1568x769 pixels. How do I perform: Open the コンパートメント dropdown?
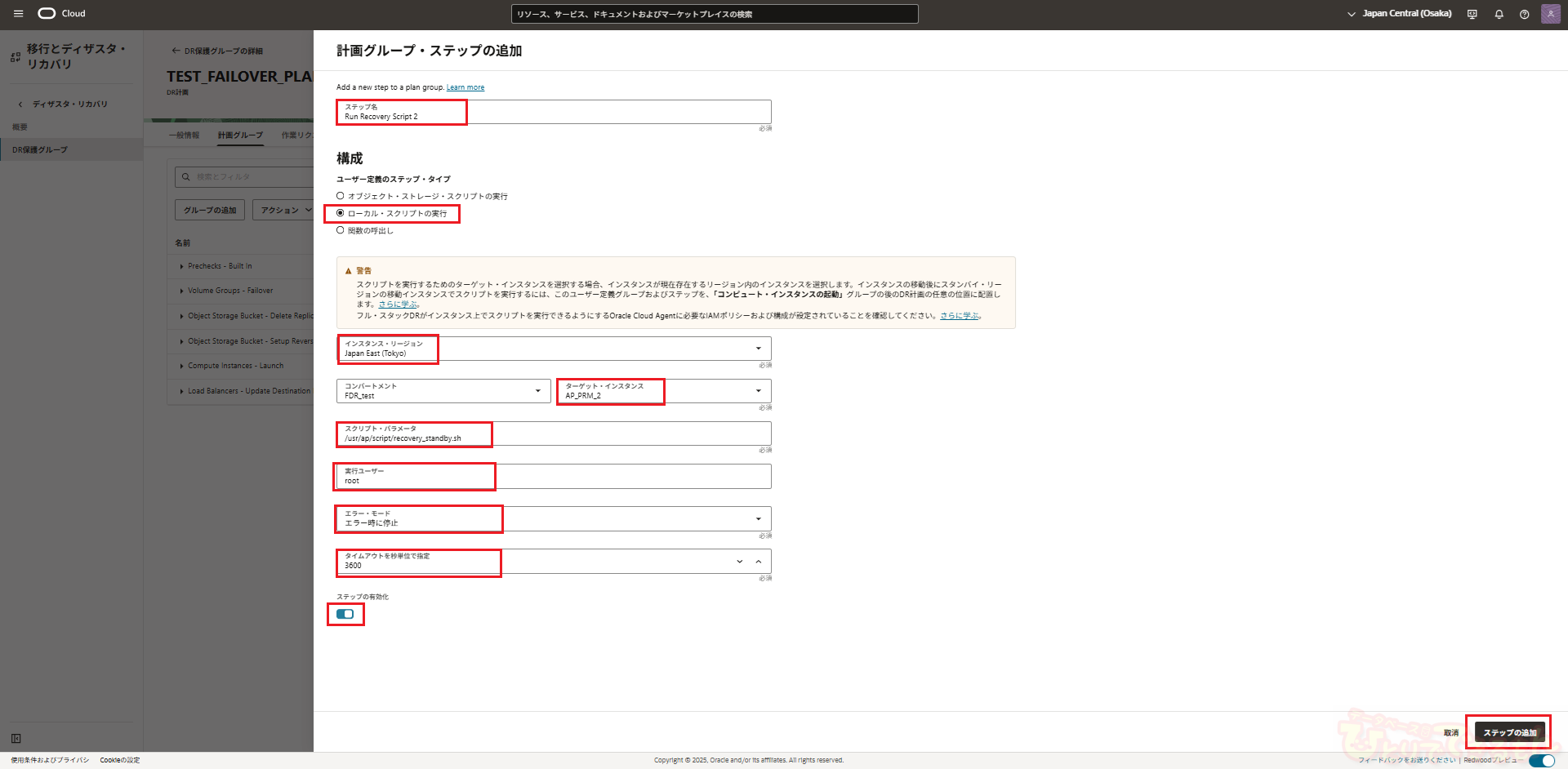point(537,391)
